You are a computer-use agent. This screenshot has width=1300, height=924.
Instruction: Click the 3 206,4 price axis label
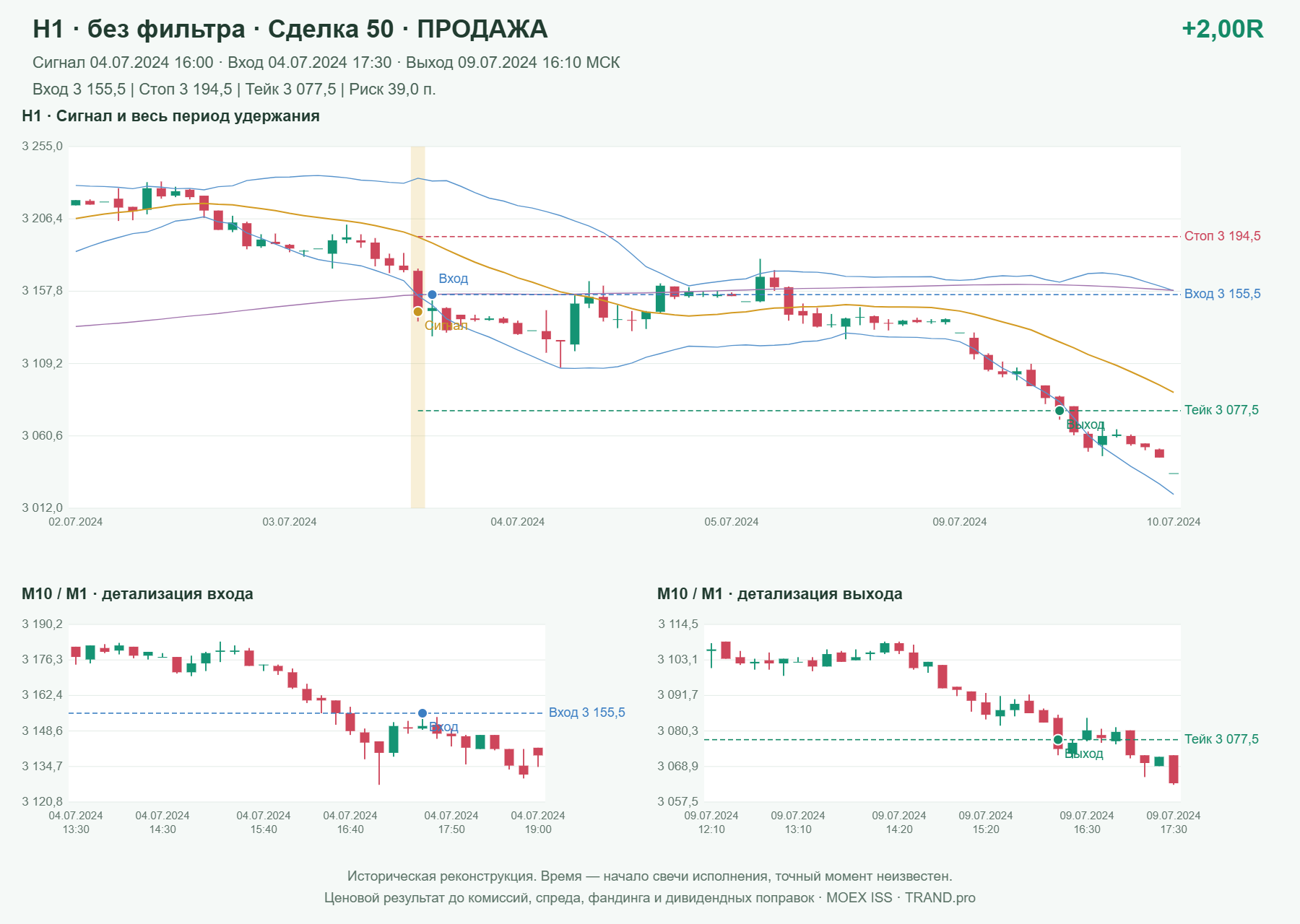(42, 219)
